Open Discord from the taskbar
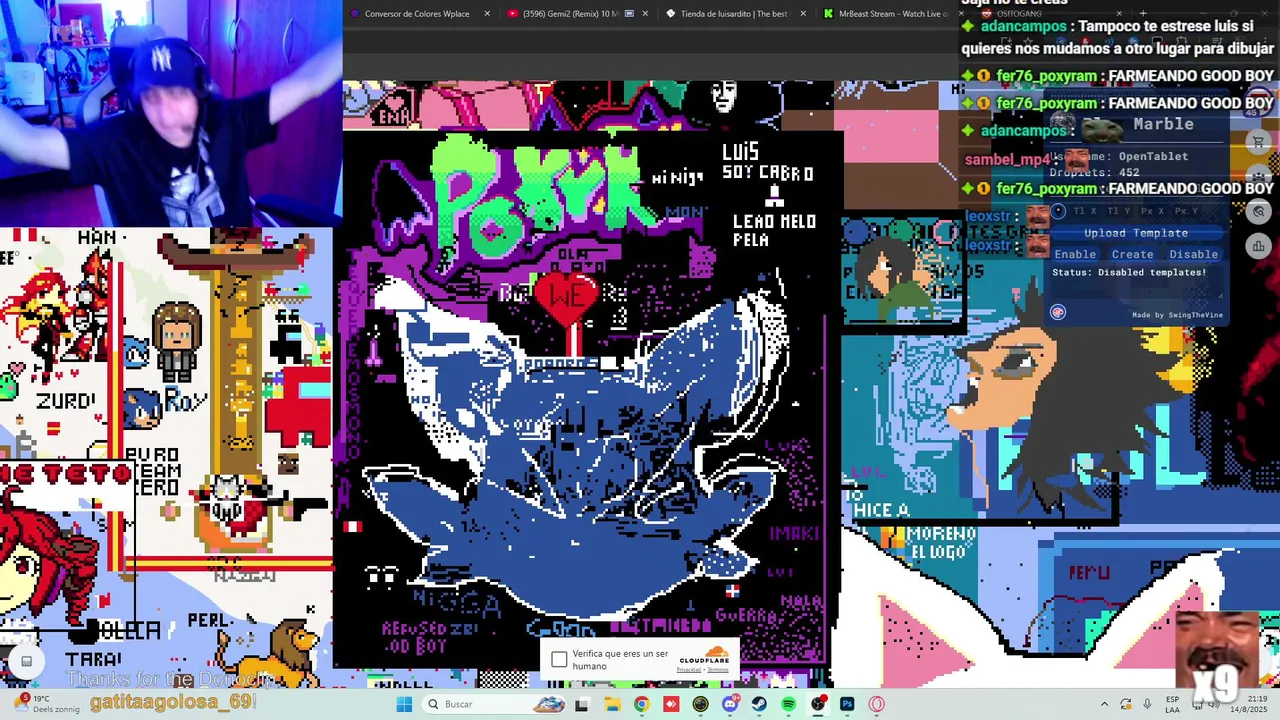The height and width of the screenshot is (720, 1280). pos(730,704)
